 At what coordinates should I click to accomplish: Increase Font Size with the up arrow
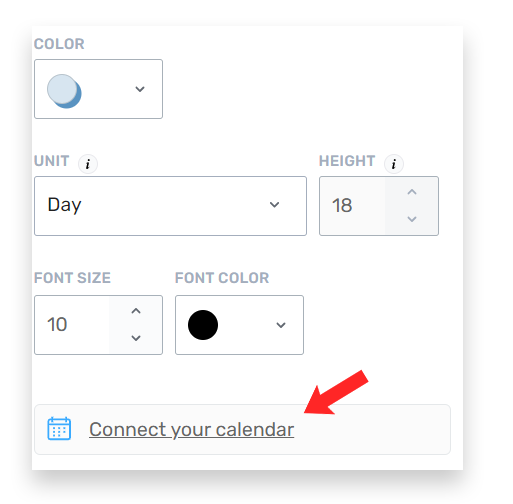136,311
